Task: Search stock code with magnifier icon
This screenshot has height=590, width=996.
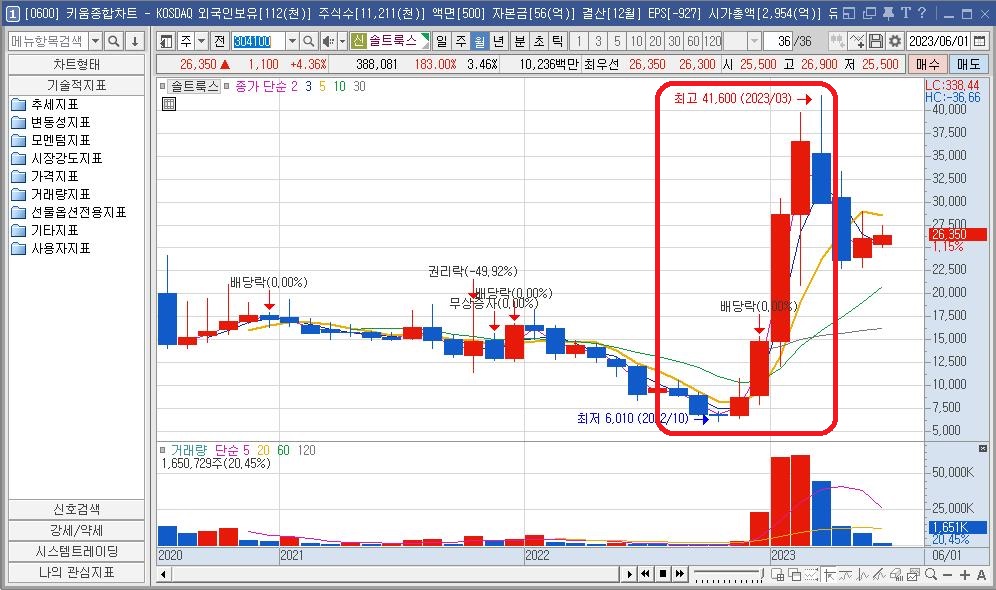Action: (x=308, y=41)
